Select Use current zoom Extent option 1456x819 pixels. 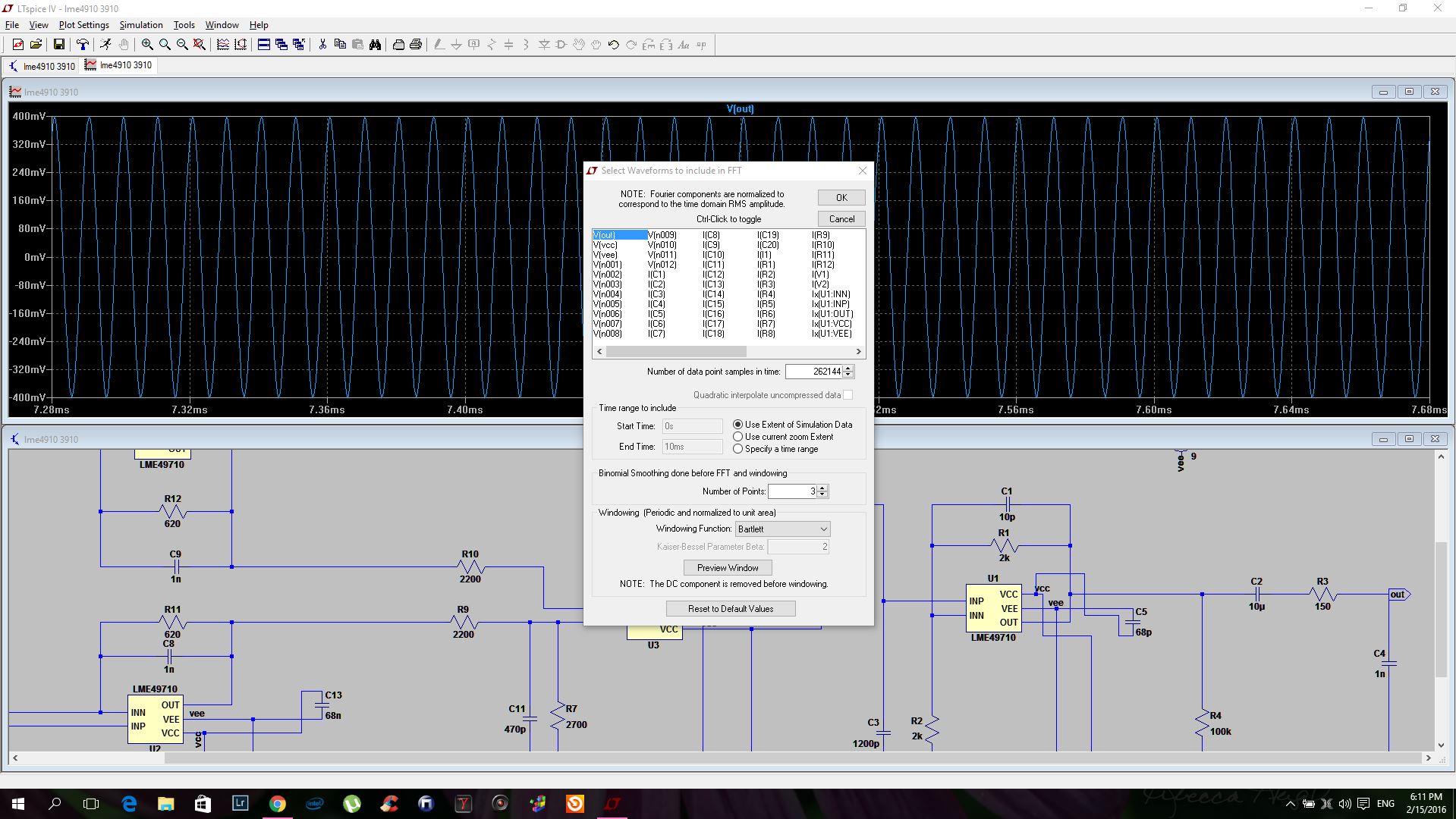[x=783, y=437]
